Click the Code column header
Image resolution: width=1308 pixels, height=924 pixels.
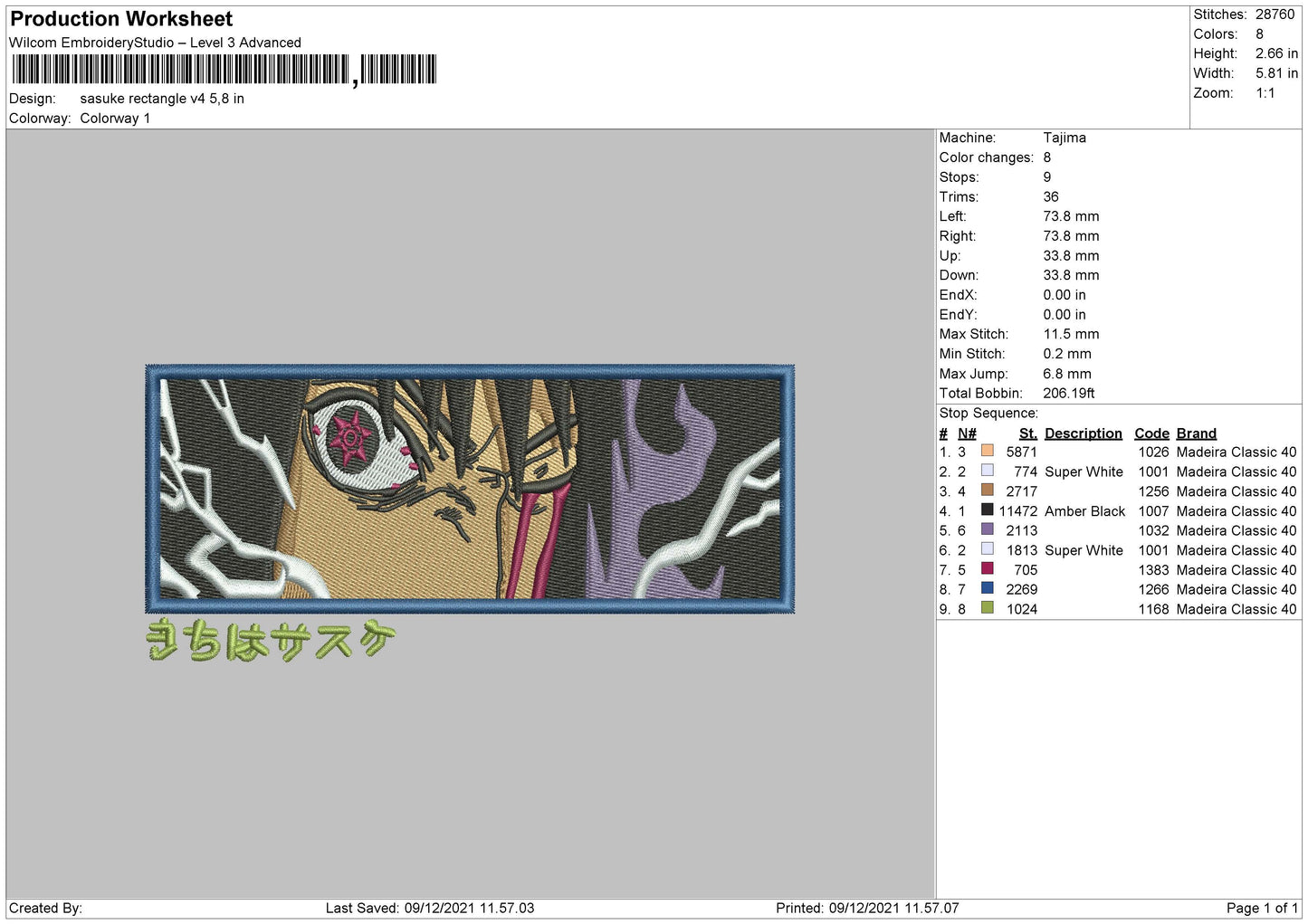click(1152, 433)
